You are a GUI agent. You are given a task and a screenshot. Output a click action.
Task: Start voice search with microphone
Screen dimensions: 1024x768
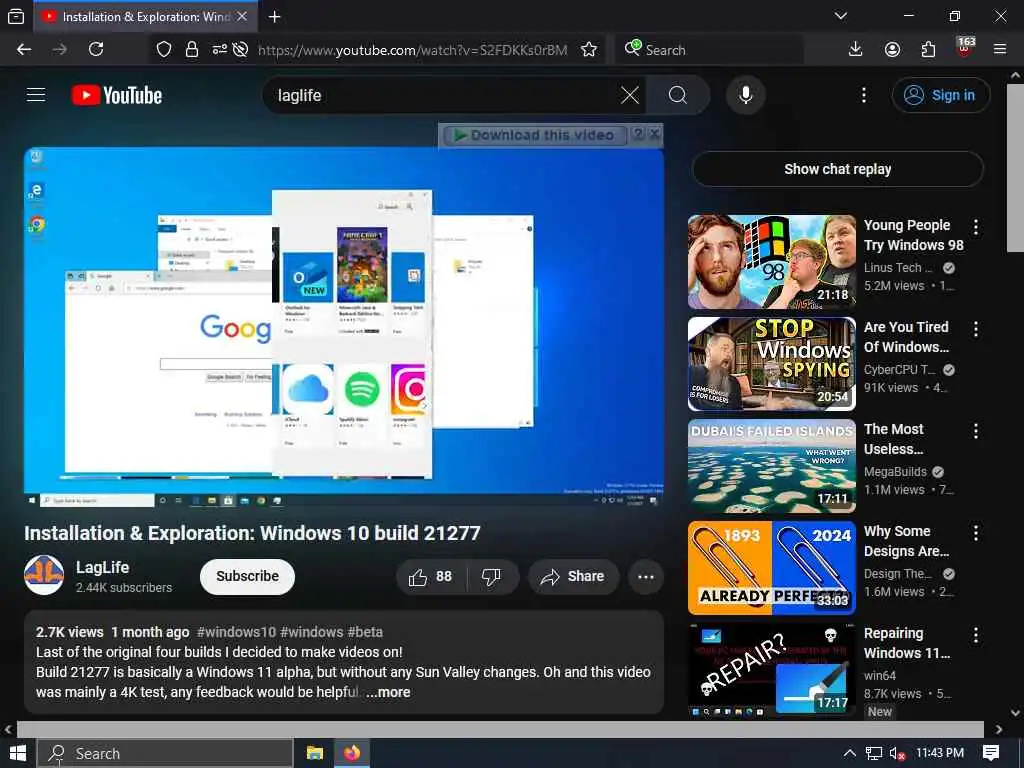click(745, 95)
